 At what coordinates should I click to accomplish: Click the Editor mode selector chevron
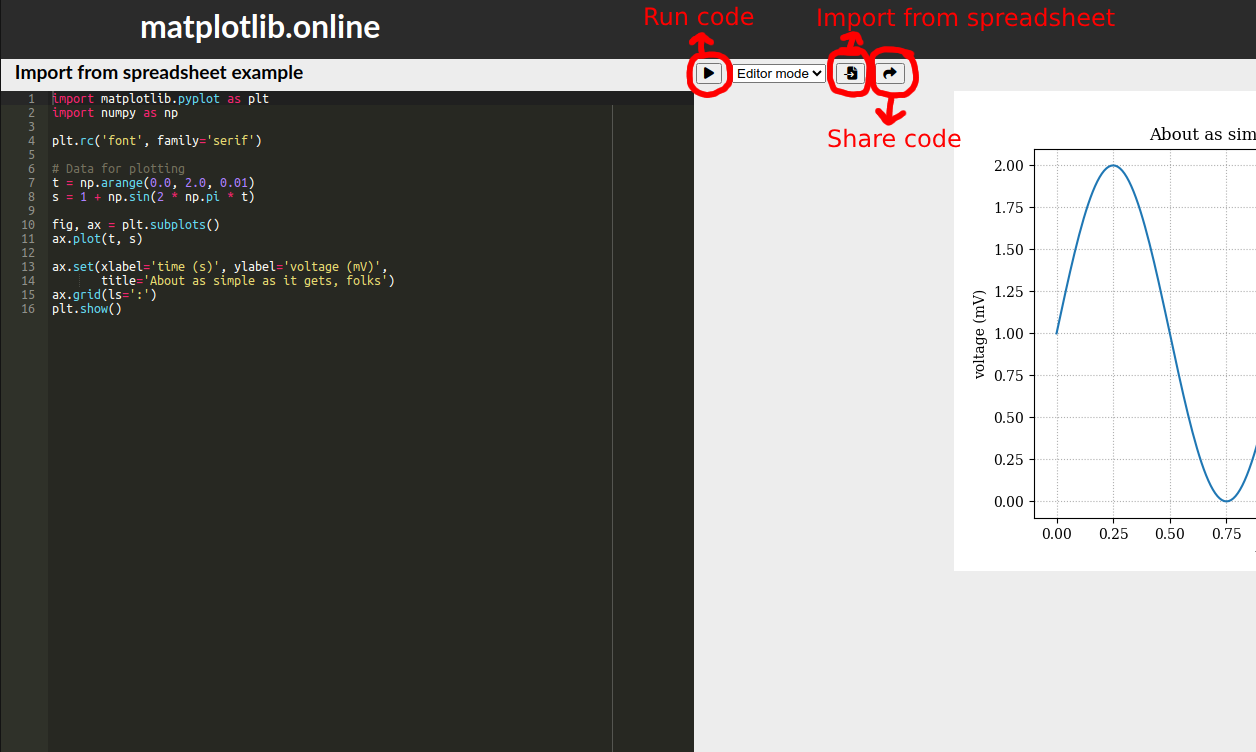(818, 72)
